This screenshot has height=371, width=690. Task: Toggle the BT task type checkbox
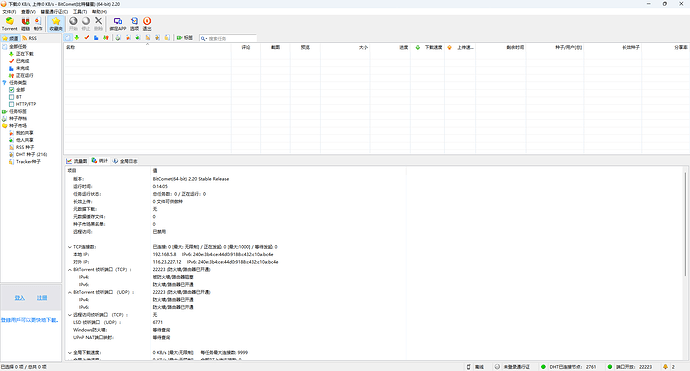pyautogui.click(x=11, y=97)
